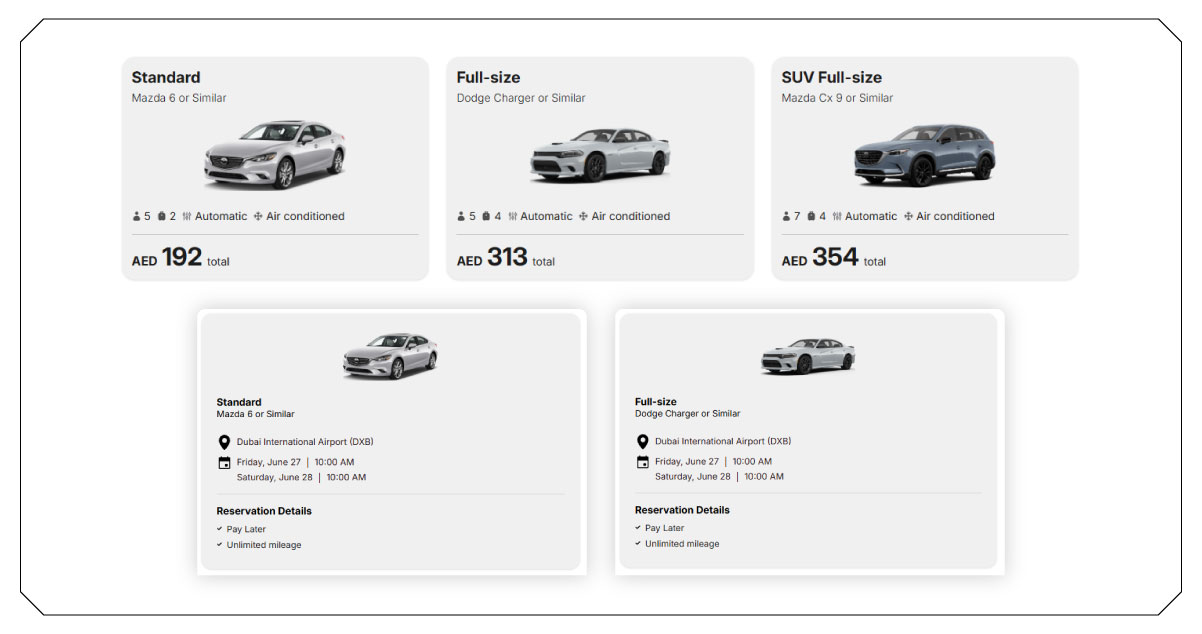Select the SUV Full-size card heading
1202x634 pixels.
click(x=834, y=76)
